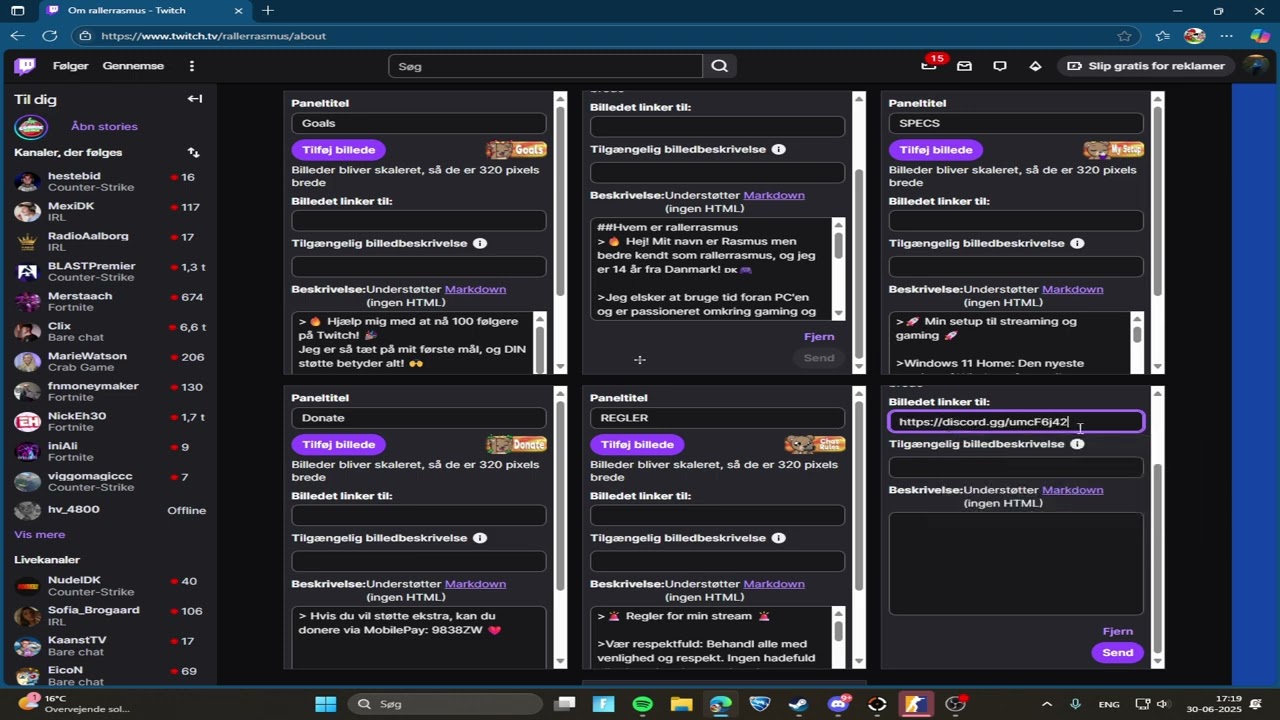Refresh the browser page
The height and width of the screenshot is (720, 1280).
[50, 36]
